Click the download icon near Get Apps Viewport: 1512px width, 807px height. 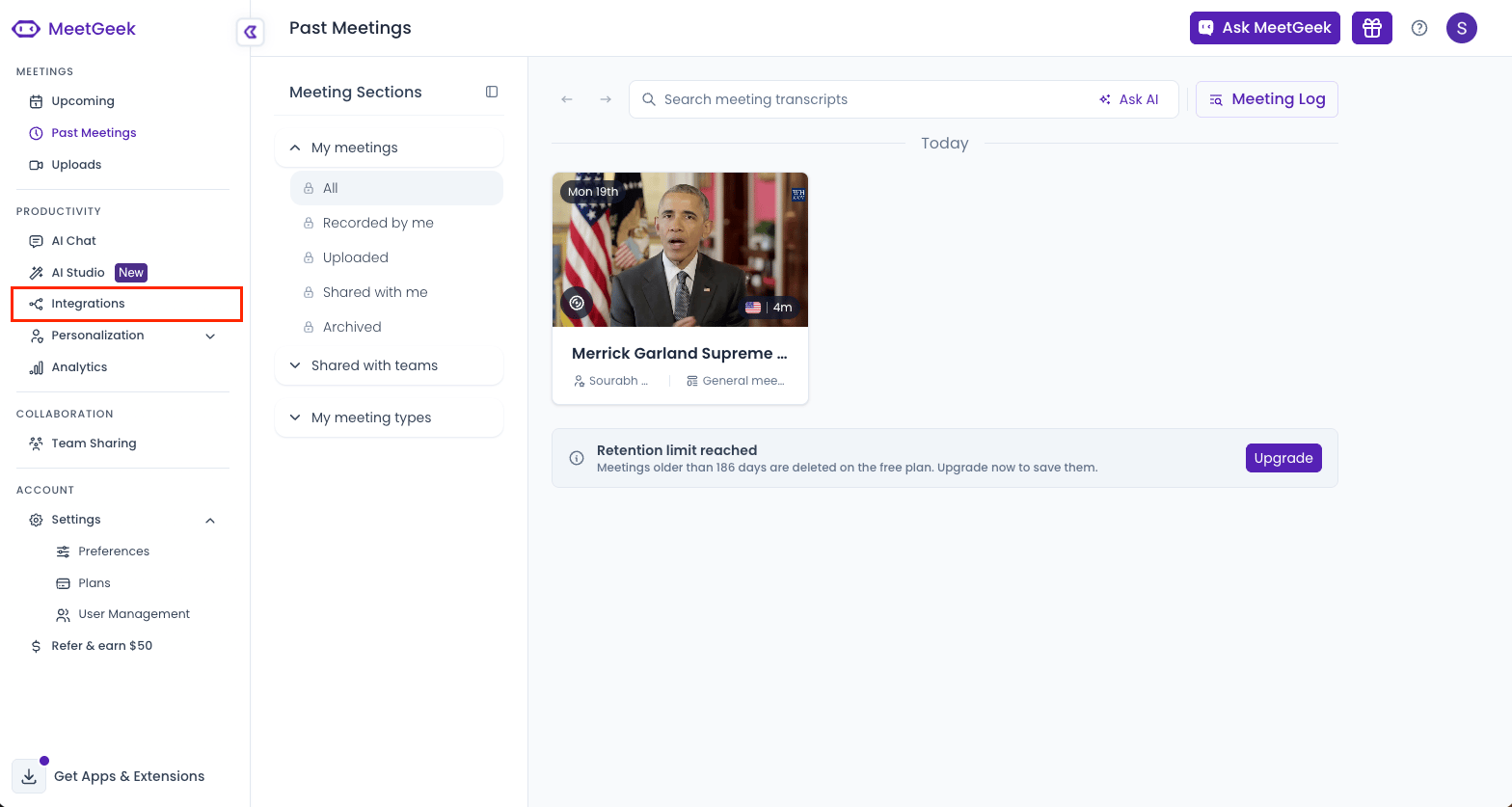pyautogui.click(x=29, y=776)
